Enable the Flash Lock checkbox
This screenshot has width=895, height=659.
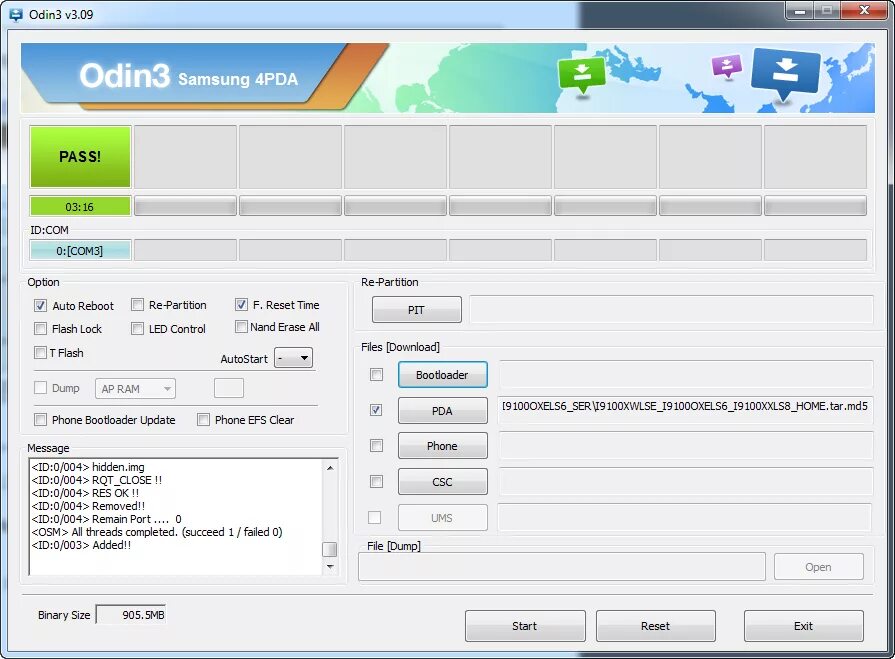(x=40, y=329)
